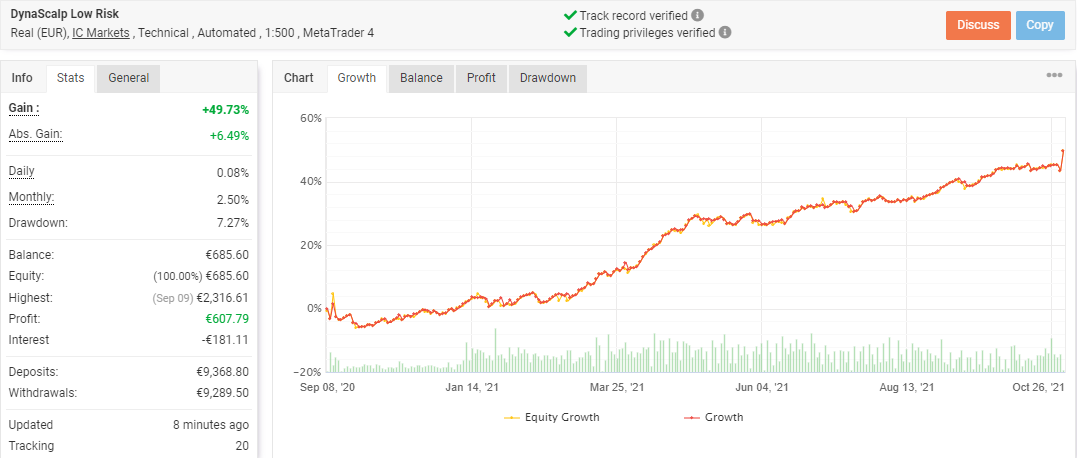Switch to the Info tab
1077x458 pixels.
pyautogui.click(x=22, y=78)
